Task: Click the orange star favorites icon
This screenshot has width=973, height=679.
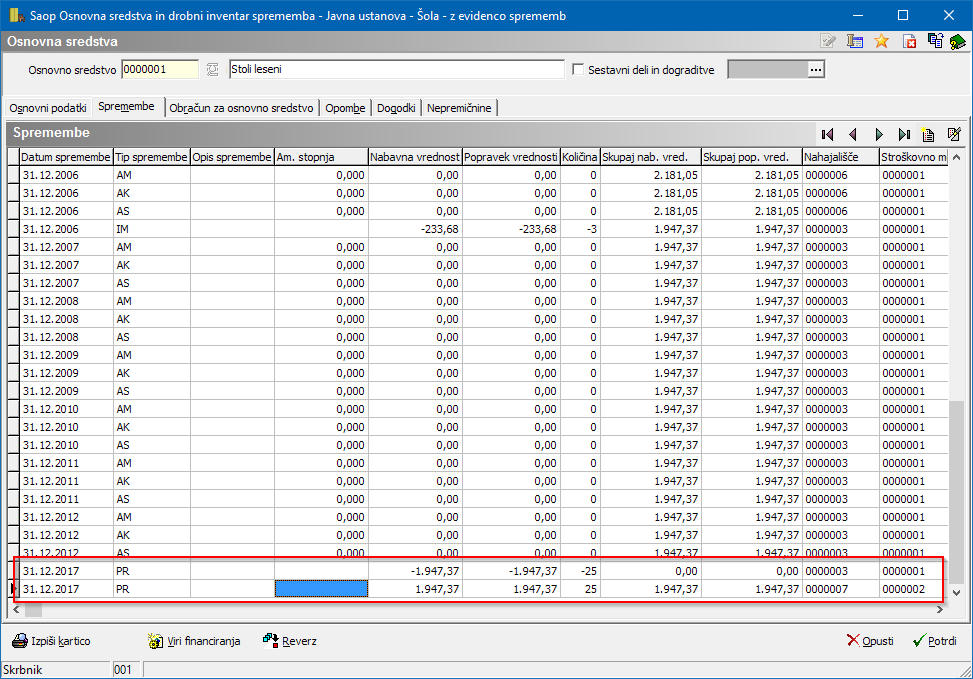Action: (881, 41)
